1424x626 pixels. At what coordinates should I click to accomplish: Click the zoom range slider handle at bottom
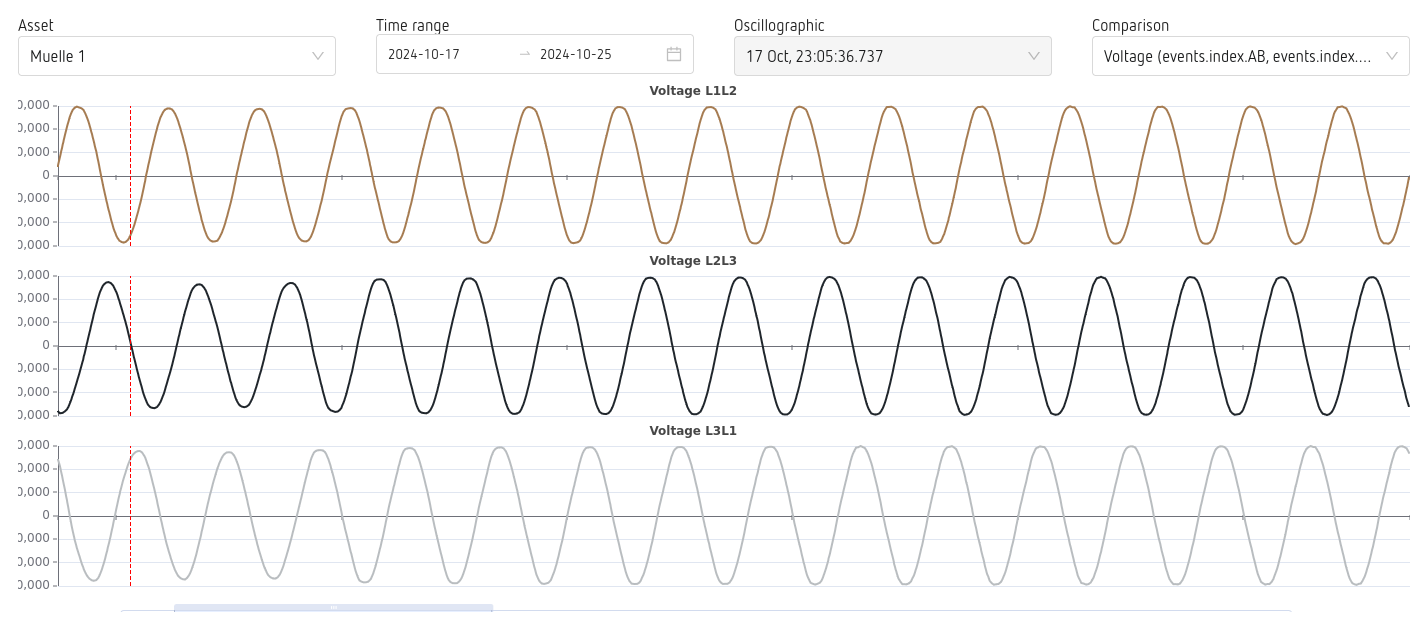pyautogui.click(x=333, y=608)
